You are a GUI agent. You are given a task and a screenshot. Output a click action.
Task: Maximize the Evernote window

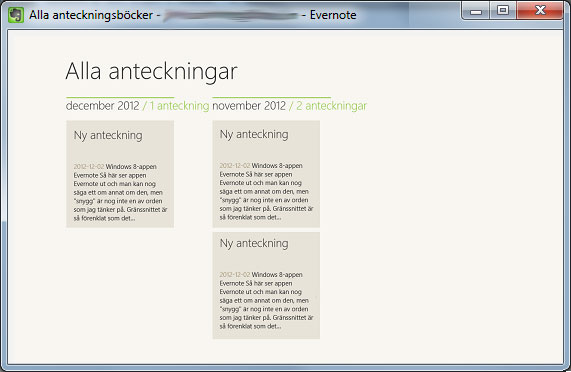(503, 11)
